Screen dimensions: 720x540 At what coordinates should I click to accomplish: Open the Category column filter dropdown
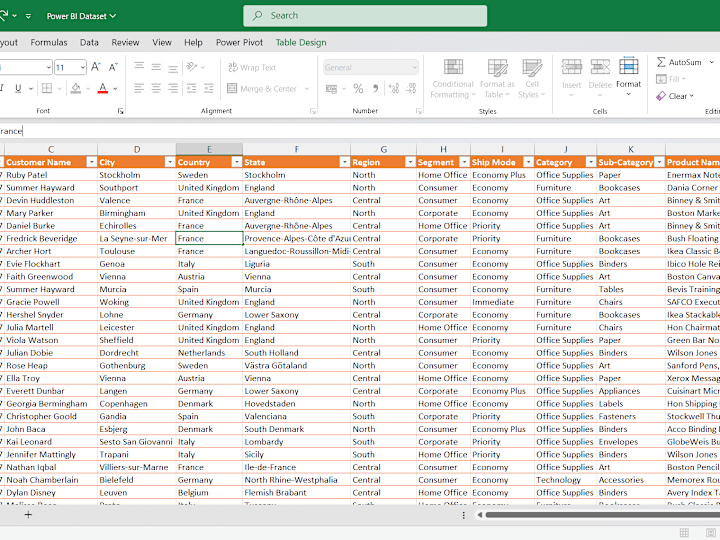pos(591,162)
